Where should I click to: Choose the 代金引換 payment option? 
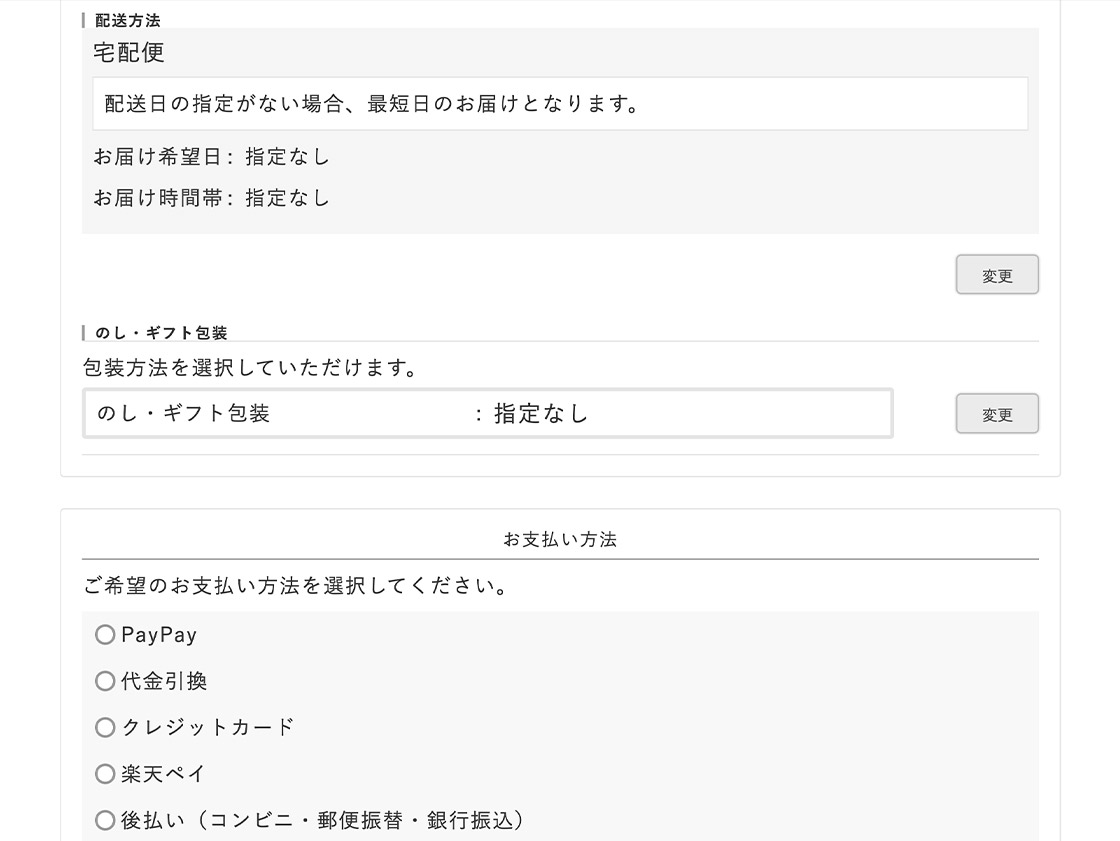coord(105,681)
